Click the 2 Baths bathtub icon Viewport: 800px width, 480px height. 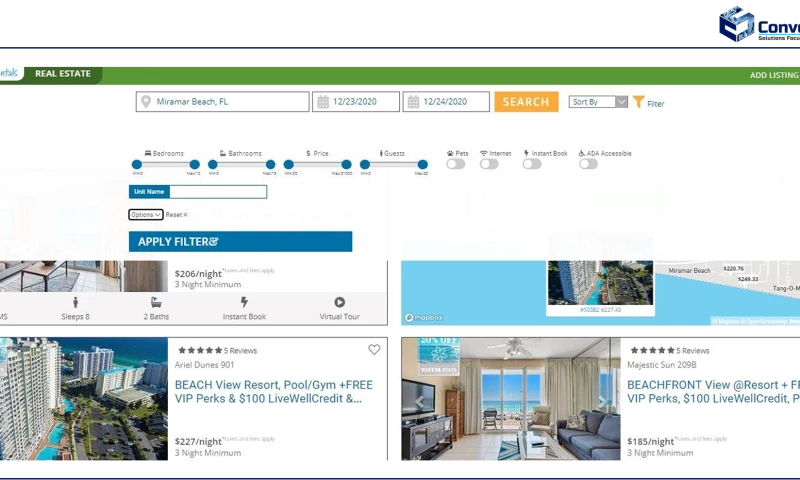[156, 302]
